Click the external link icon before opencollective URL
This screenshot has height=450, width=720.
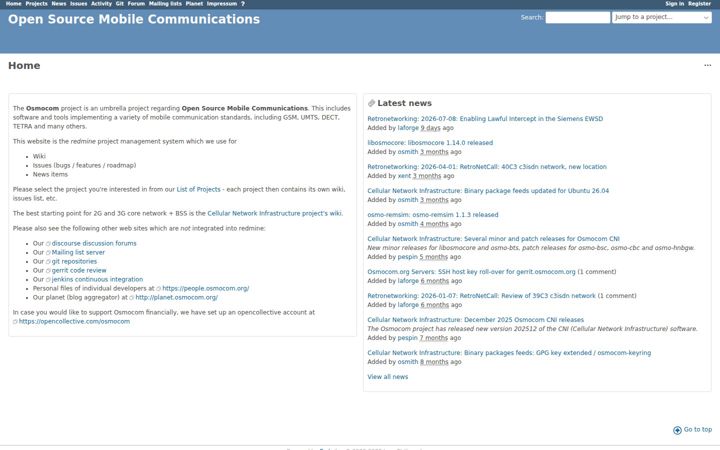click(15, 322)
